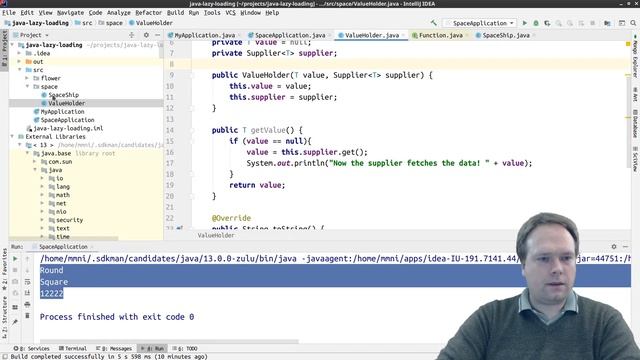Click the window layout icon beside search

click(622, 23)
